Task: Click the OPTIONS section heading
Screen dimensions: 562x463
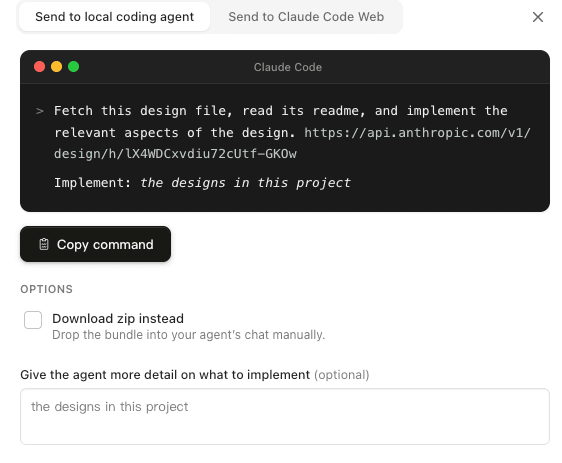Action: (x=47, y=289)
